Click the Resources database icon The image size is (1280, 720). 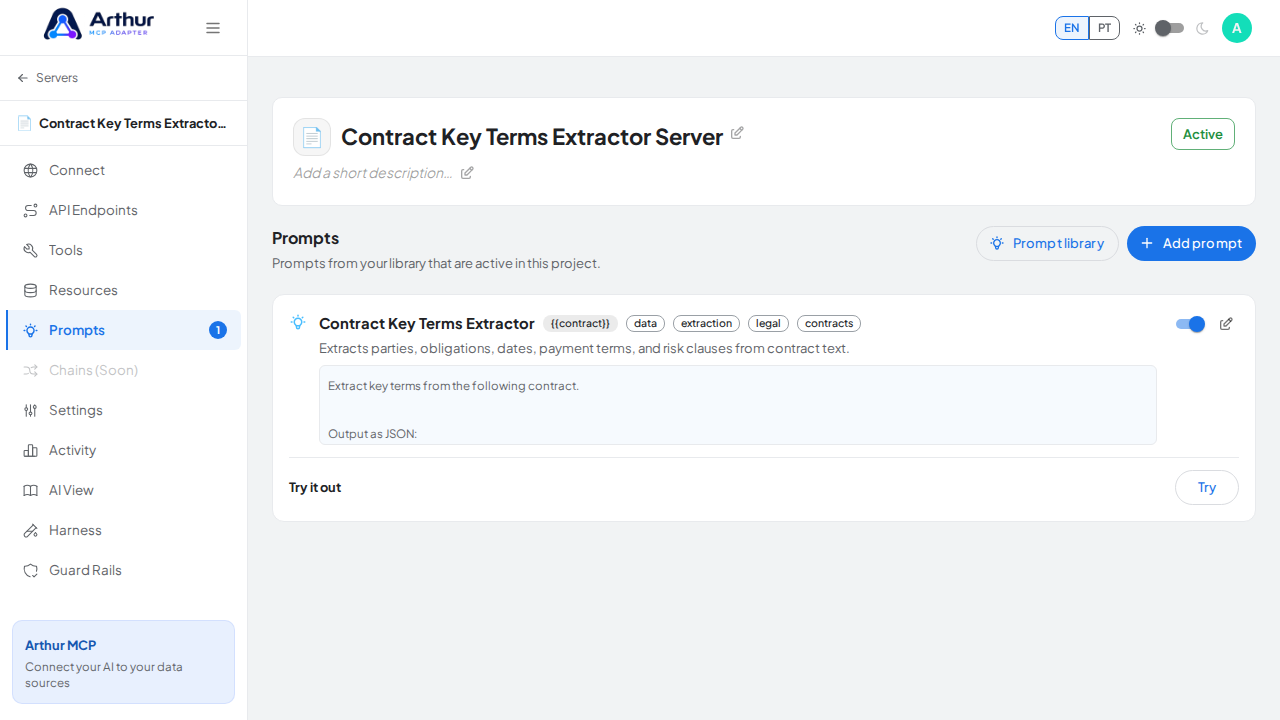pyautogui.click(x=30, y=290)
